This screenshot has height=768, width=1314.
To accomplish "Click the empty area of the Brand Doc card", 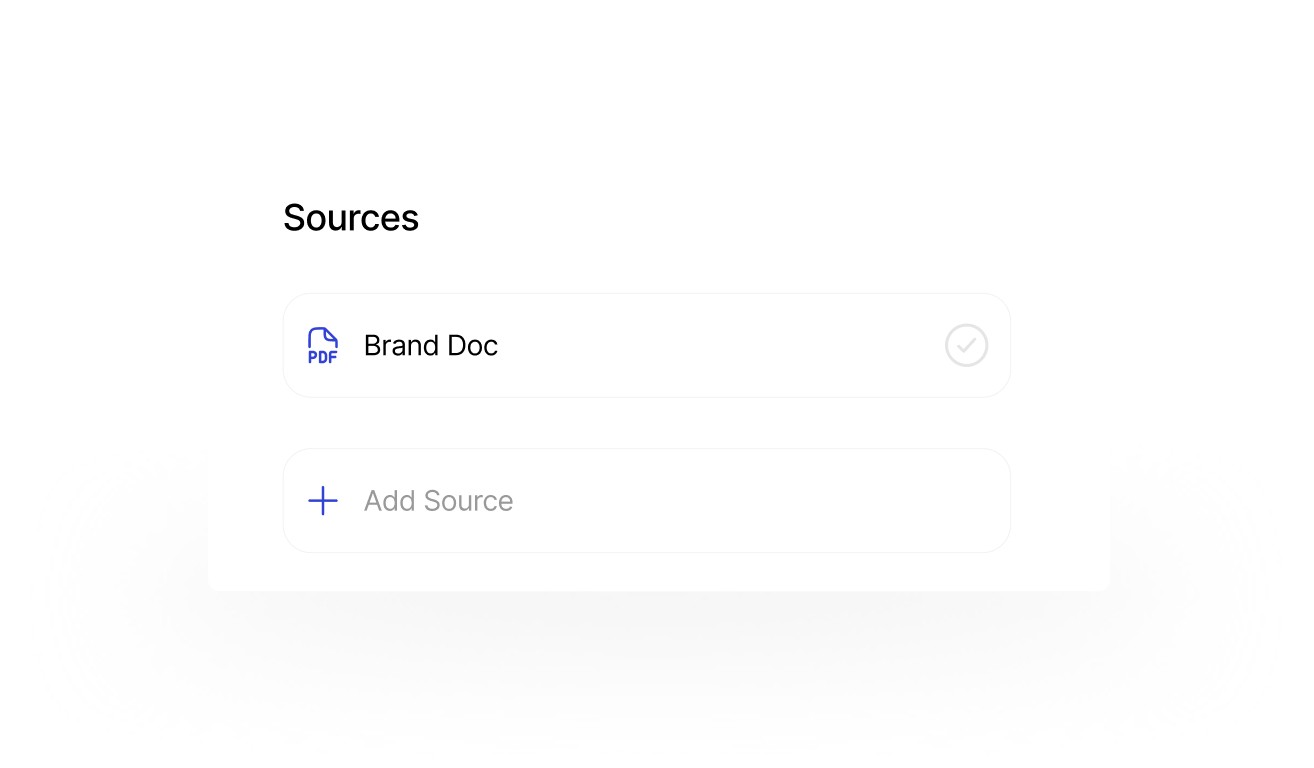I will (x=720, y=345).
